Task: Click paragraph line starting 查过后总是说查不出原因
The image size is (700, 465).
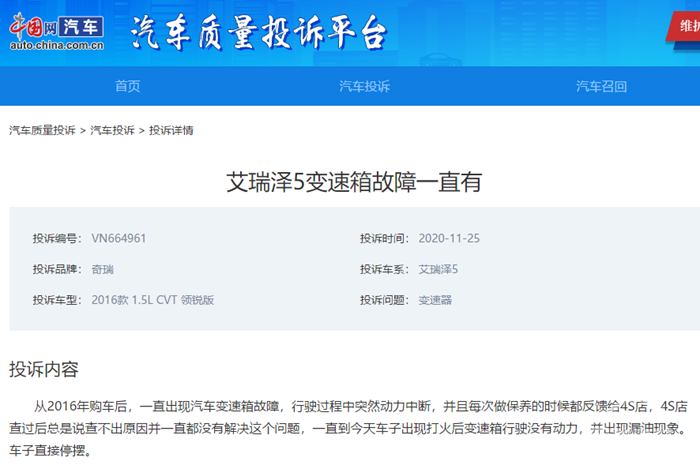Action: coord(348,428)
